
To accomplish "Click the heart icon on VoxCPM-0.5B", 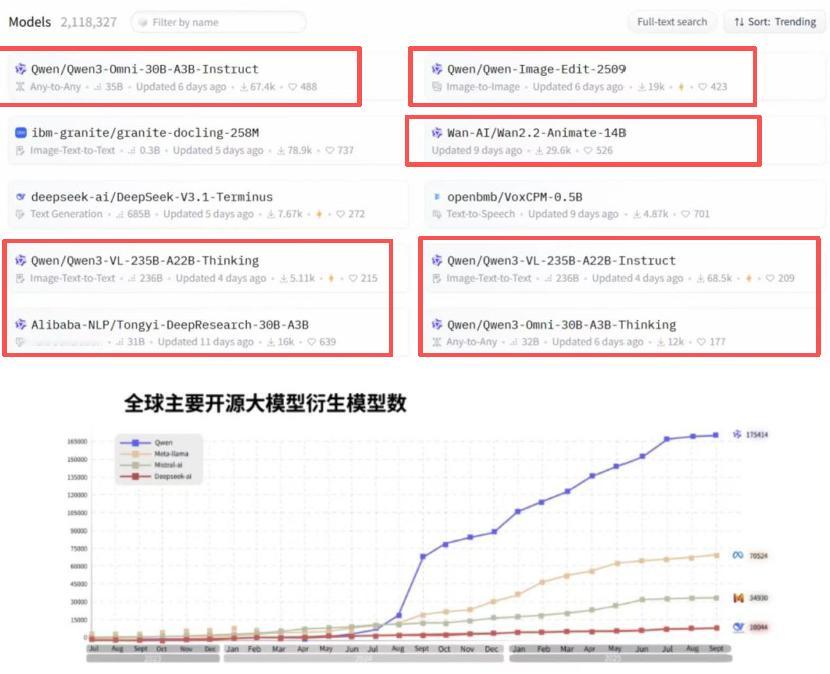I will tap(685, 214).
